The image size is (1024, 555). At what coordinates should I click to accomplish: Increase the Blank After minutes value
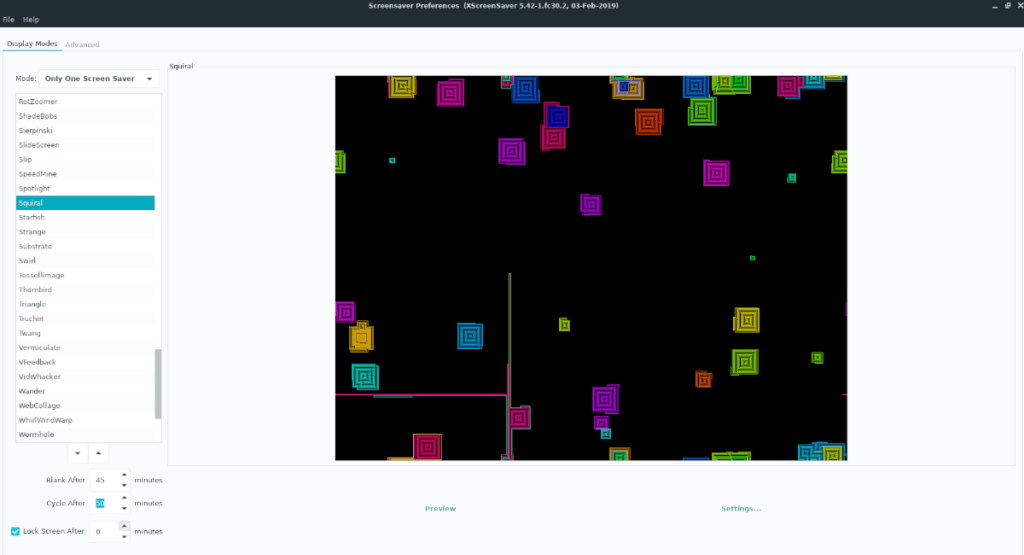click(x=124, y=475)
